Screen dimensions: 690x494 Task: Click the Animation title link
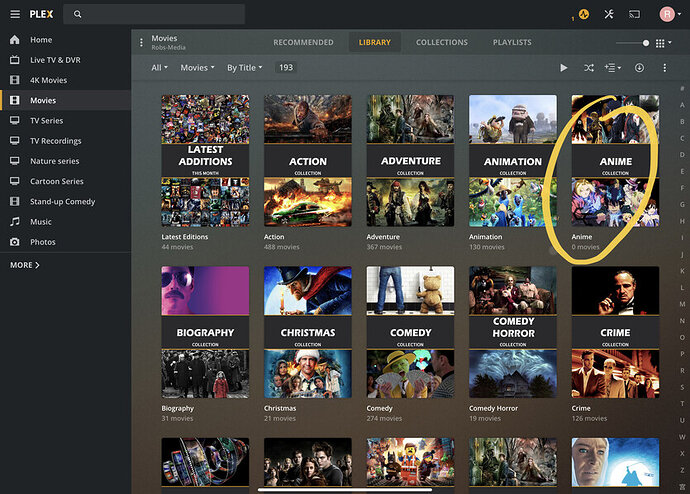[x=485, y=237]
